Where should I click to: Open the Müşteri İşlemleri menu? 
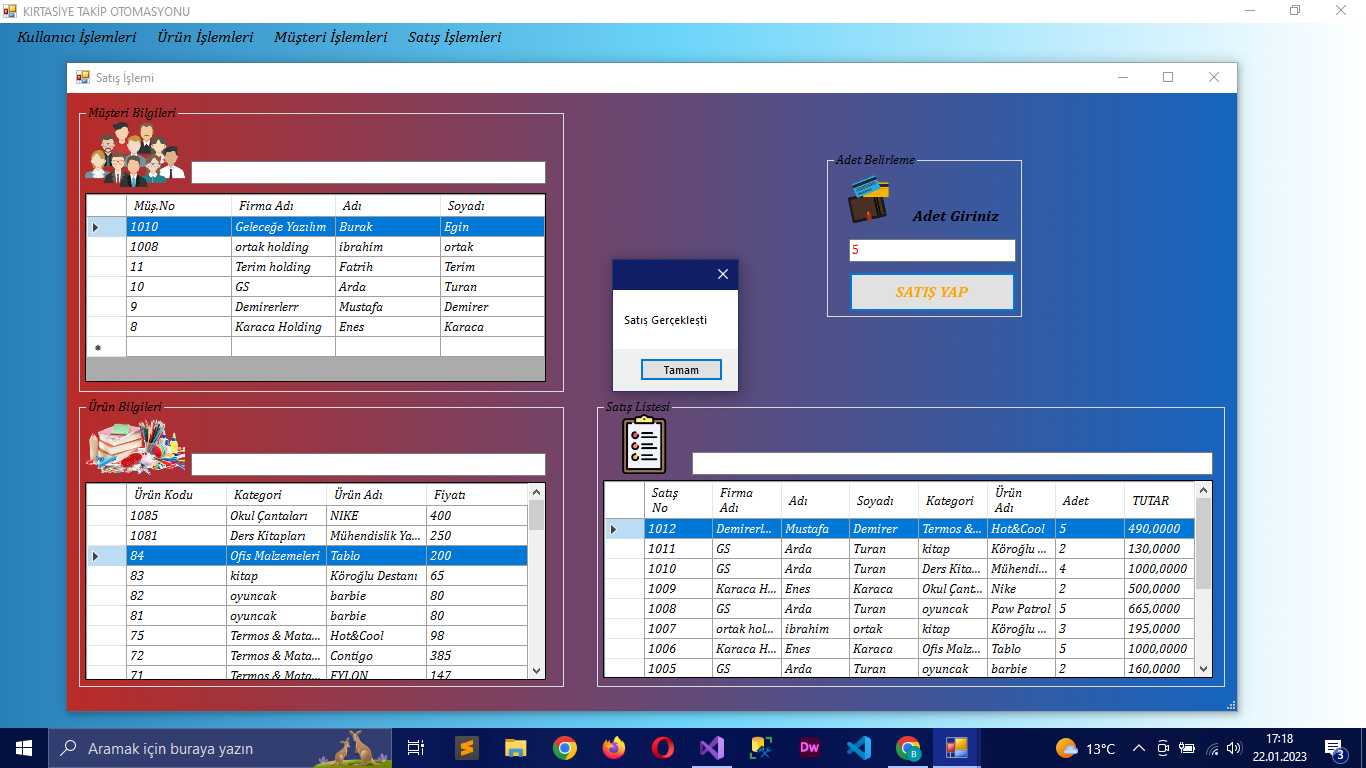pos(331,37)
